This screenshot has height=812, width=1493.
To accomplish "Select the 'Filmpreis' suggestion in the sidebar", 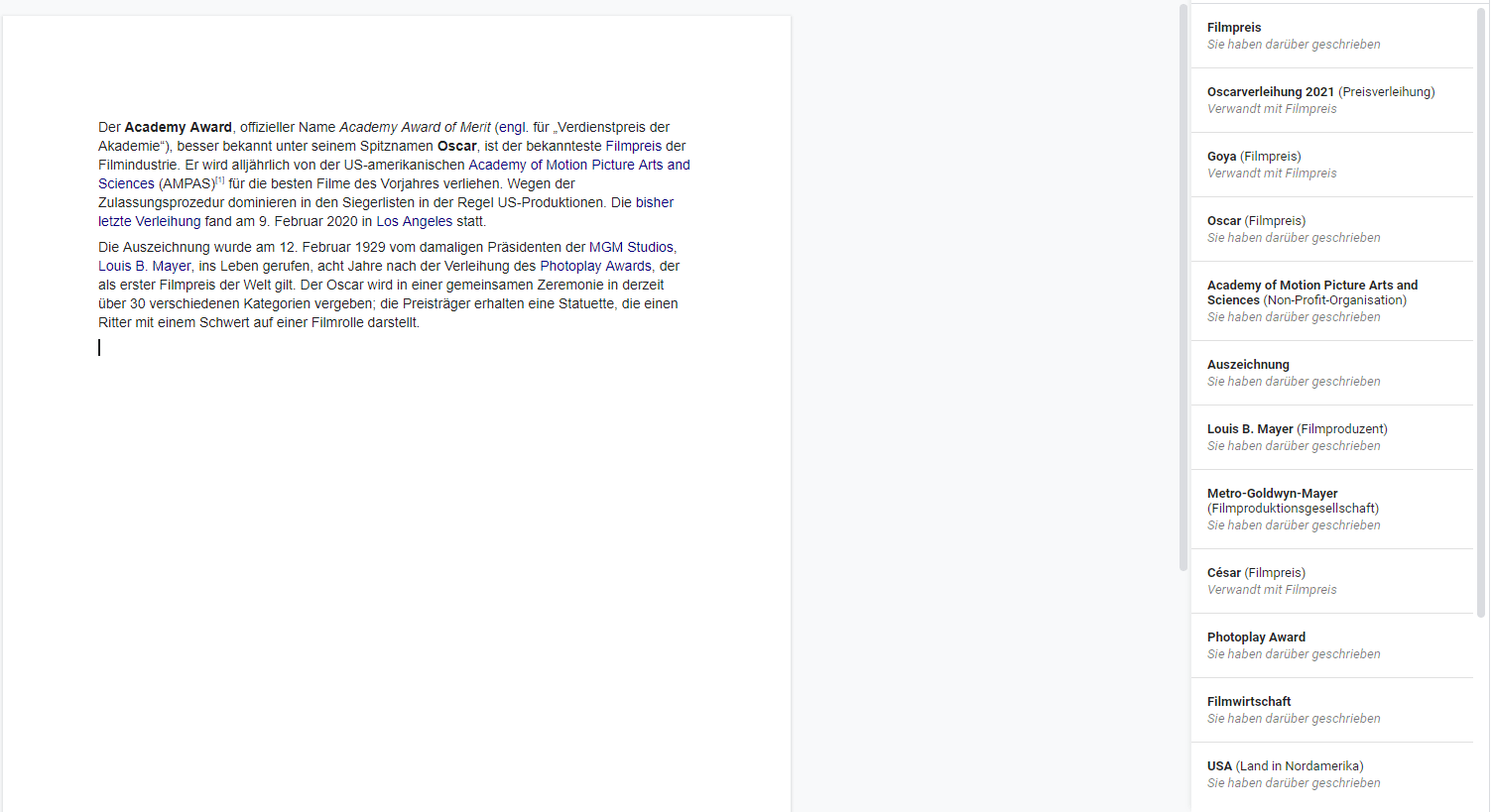I will (1332, 36).
